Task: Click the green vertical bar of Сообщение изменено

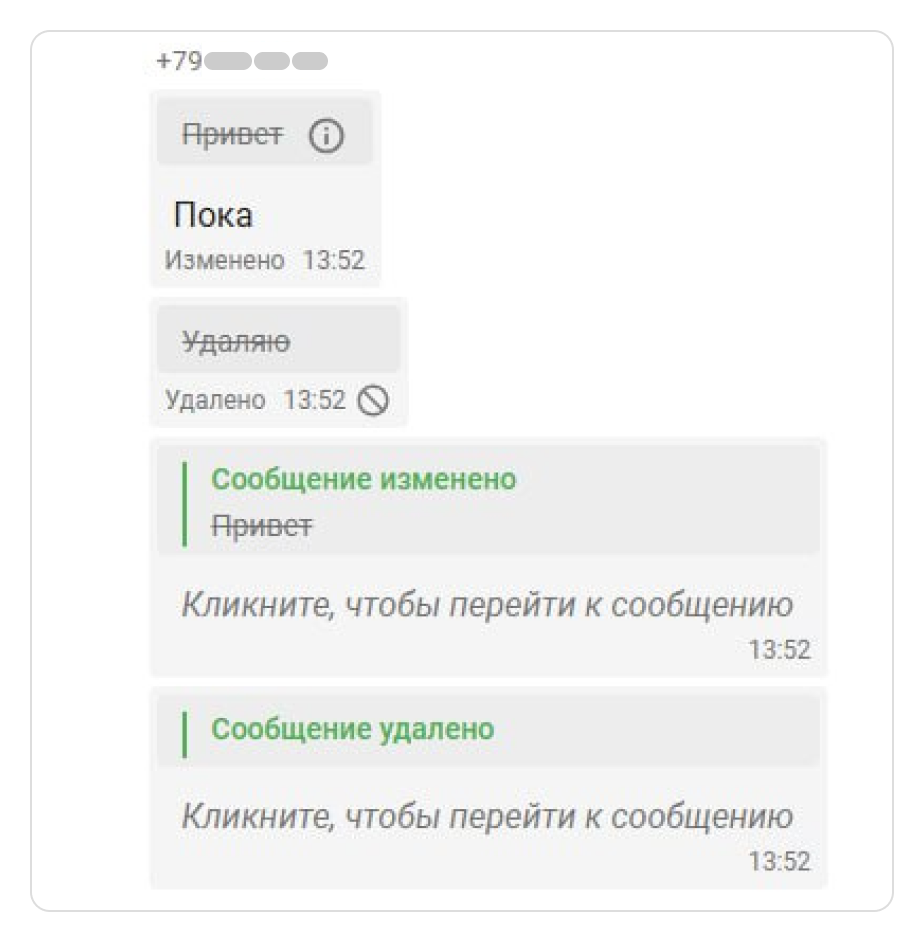Action: coord(185,501)
